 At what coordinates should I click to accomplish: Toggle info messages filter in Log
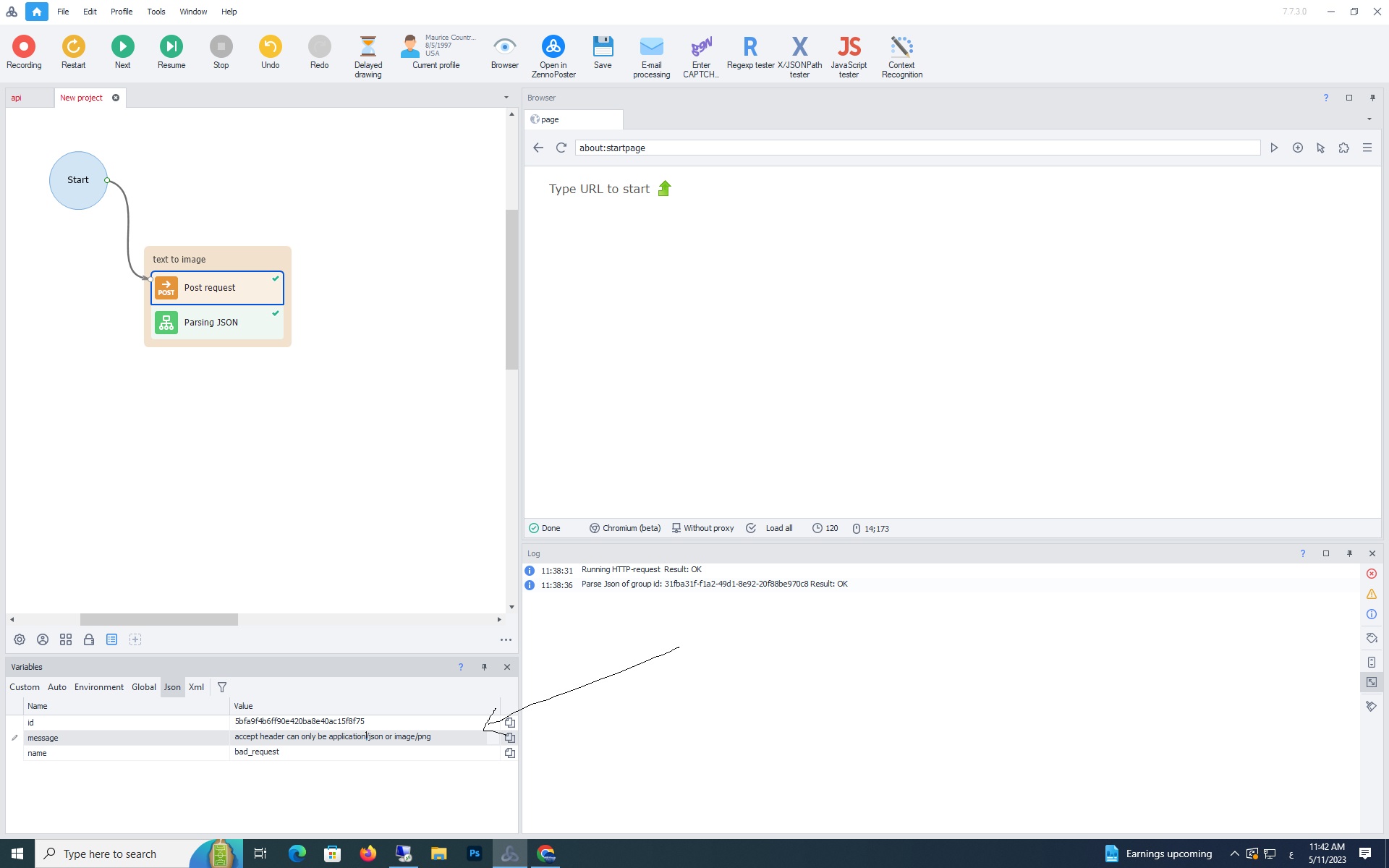(1372, 614)
